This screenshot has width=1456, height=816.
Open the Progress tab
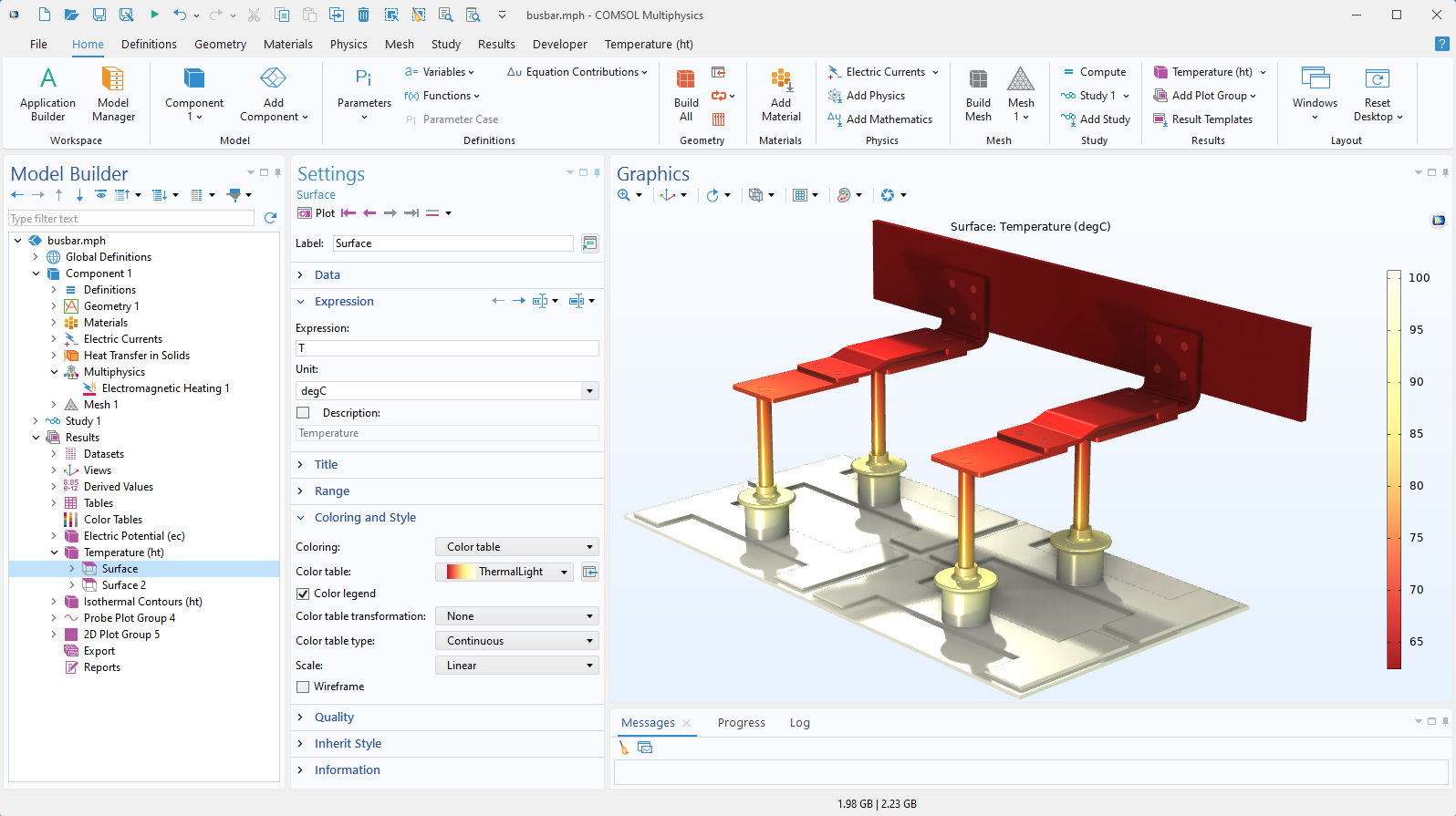pos(741,723)
